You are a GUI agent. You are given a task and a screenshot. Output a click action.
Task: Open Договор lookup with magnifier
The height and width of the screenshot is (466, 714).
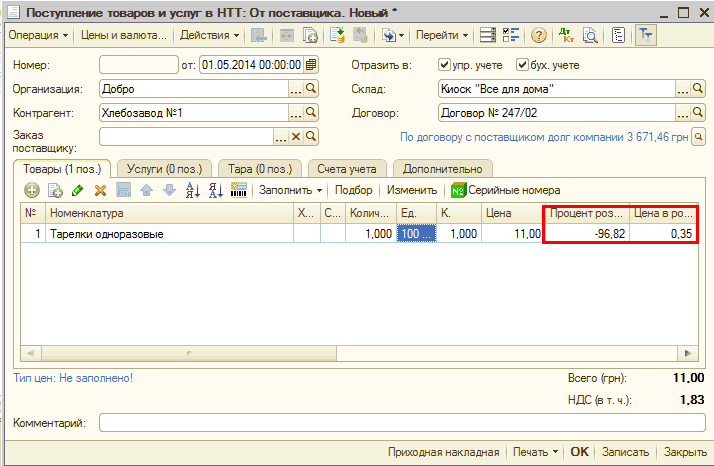[x=698, y=112]
